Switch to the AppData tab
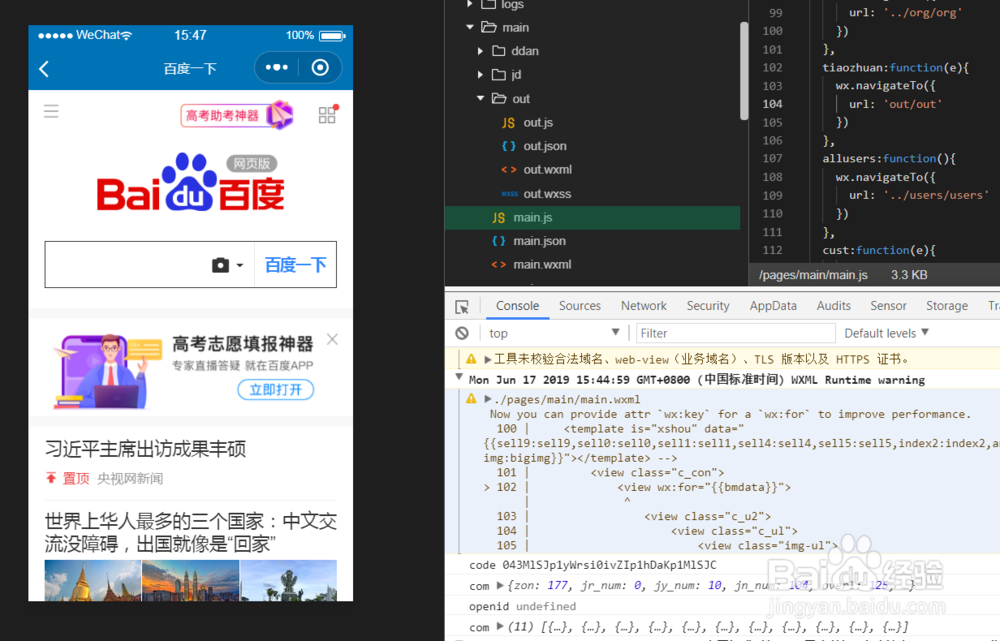Viewport: 1000px width, 641px height. tap(773, 306)
